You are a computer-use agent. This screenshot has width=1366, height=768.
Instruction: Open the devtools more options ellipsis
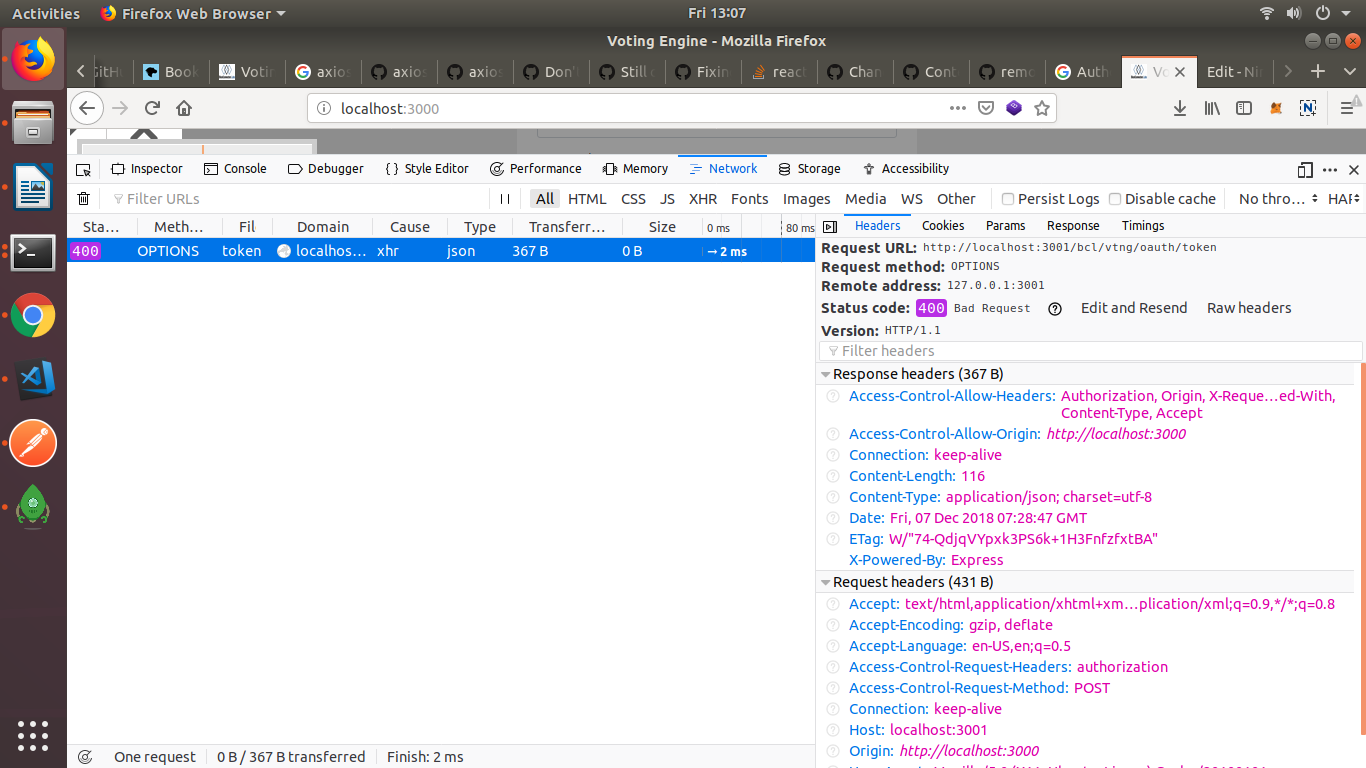click(1330, 169)
